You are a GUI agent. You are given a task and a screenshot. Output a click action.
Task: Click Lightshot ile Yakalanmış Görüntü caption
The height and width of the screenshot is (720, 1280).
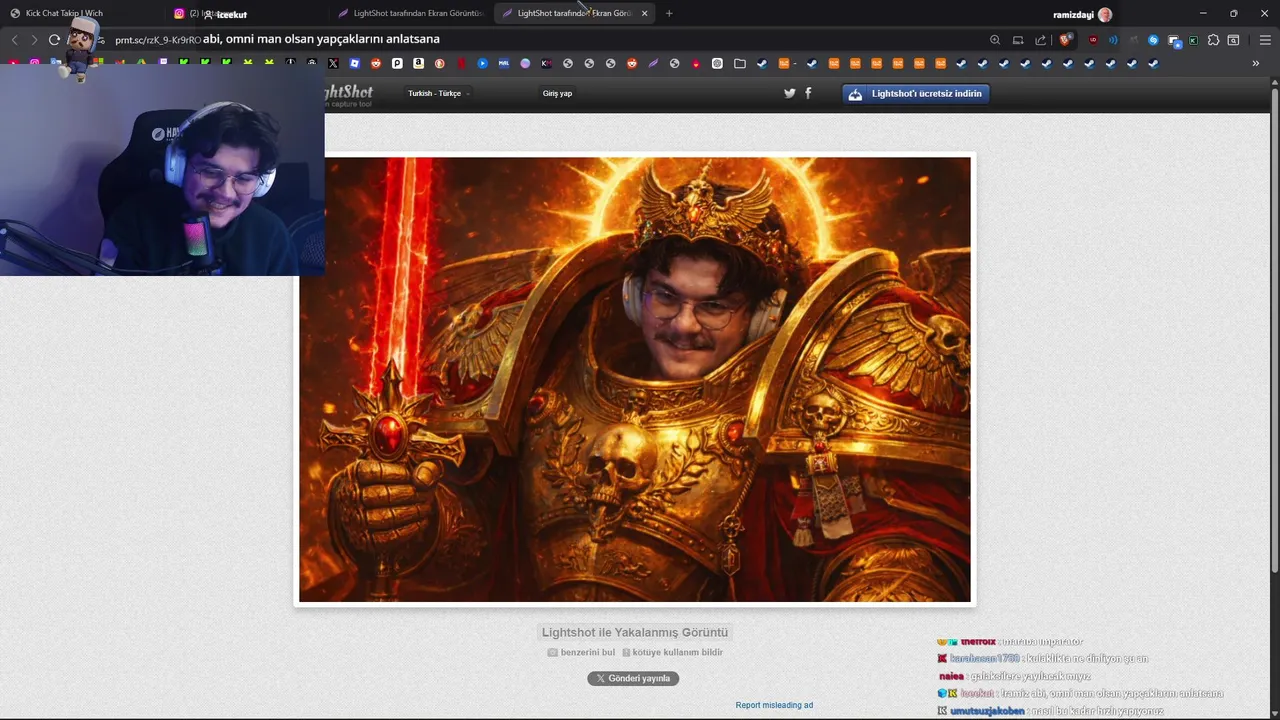[635, 632]
